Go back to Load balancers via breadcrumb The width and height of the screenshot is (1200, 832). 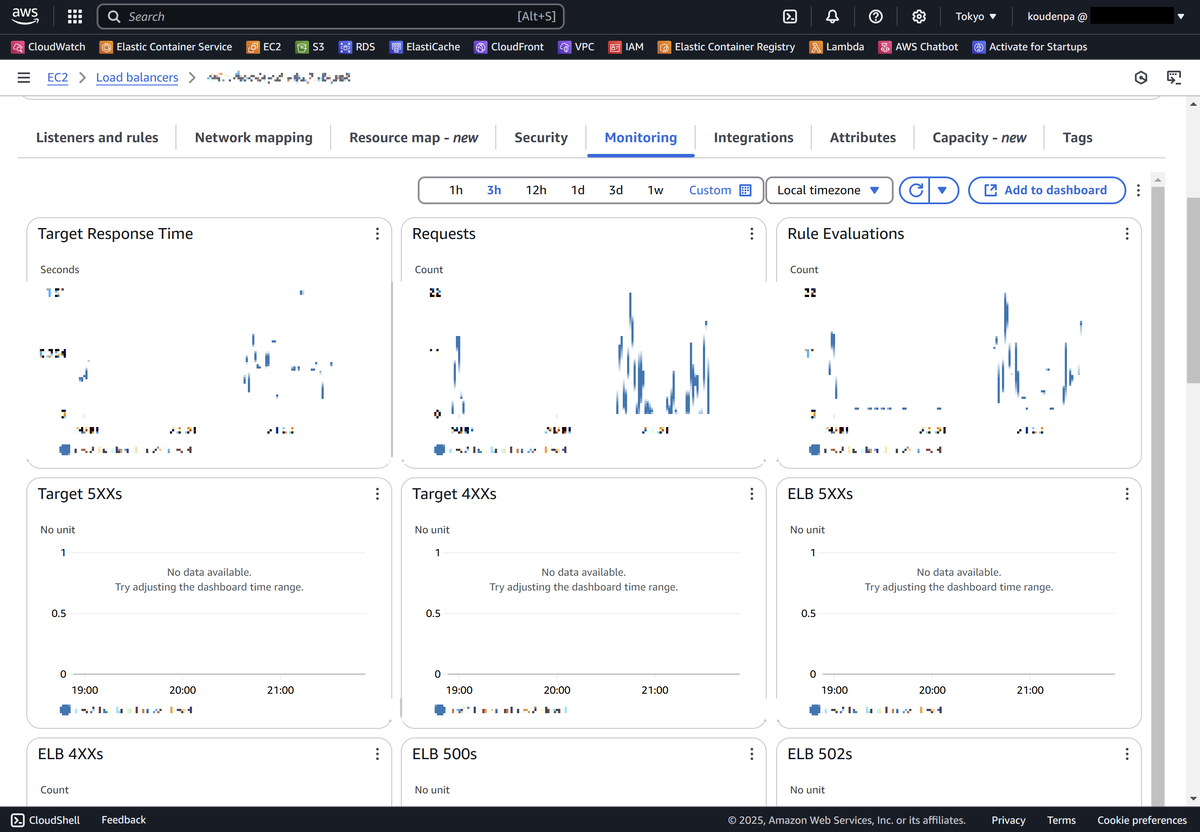click(x=137, y=77)
